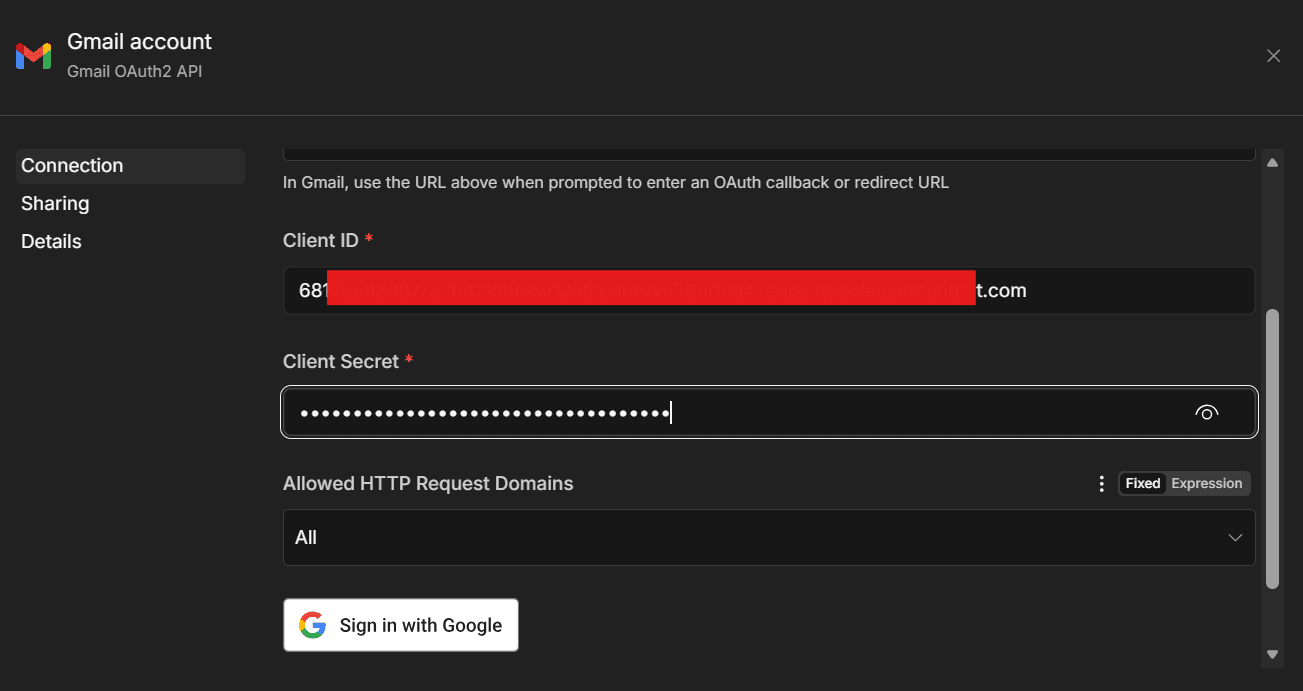
Task: Click the Gmail logo icon in header
Action: 33,56
